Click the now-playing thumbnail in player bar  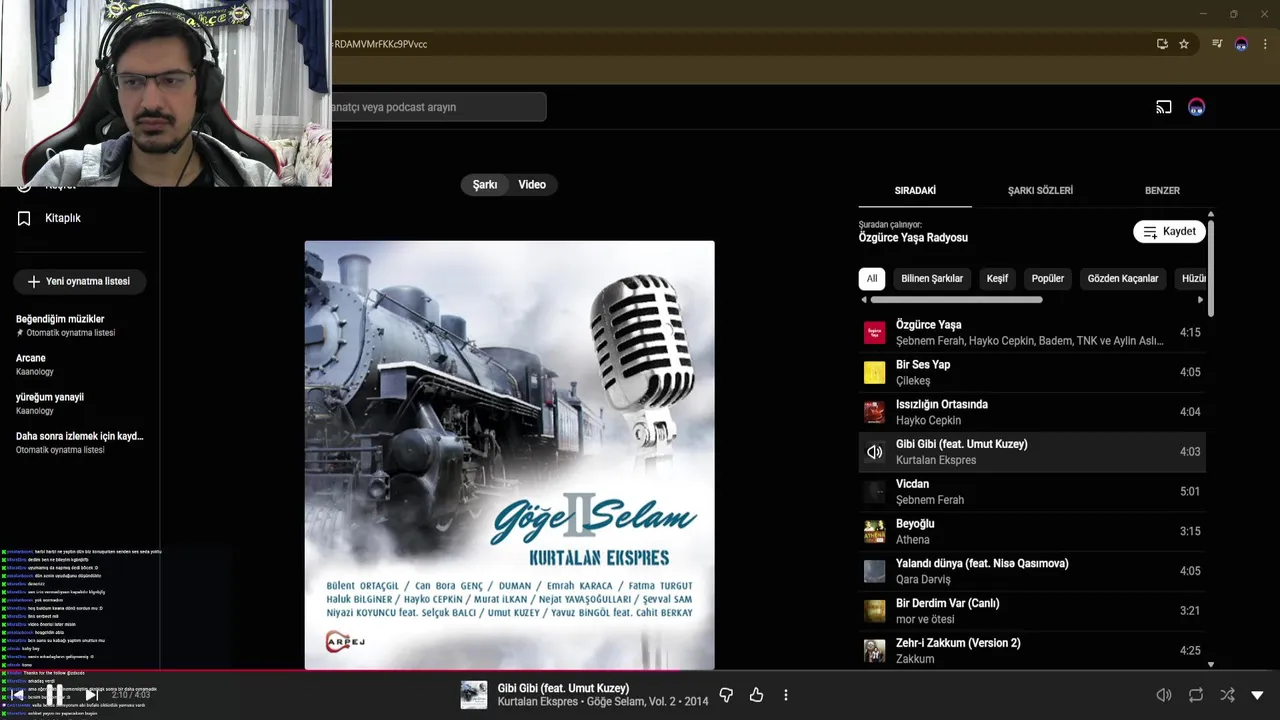(474, 695)
